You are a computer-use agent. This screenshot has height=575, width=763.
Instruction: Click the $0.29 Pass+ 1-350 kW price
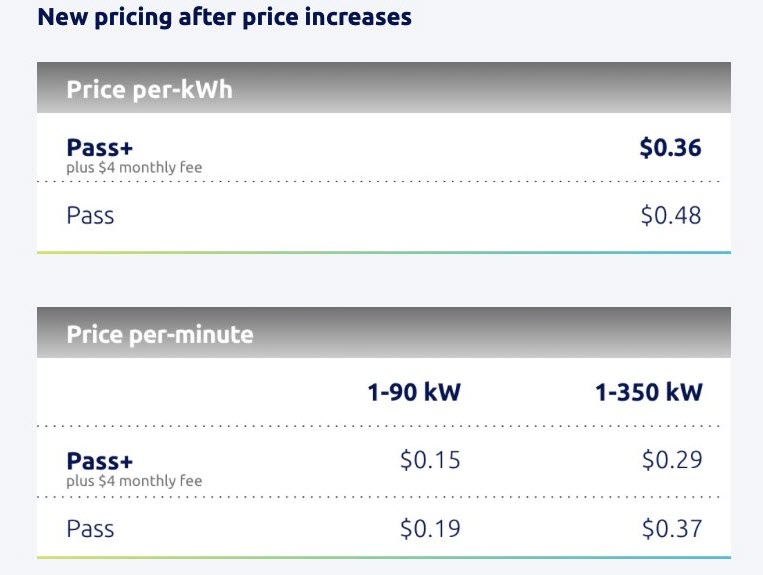[x=671, y=460]
